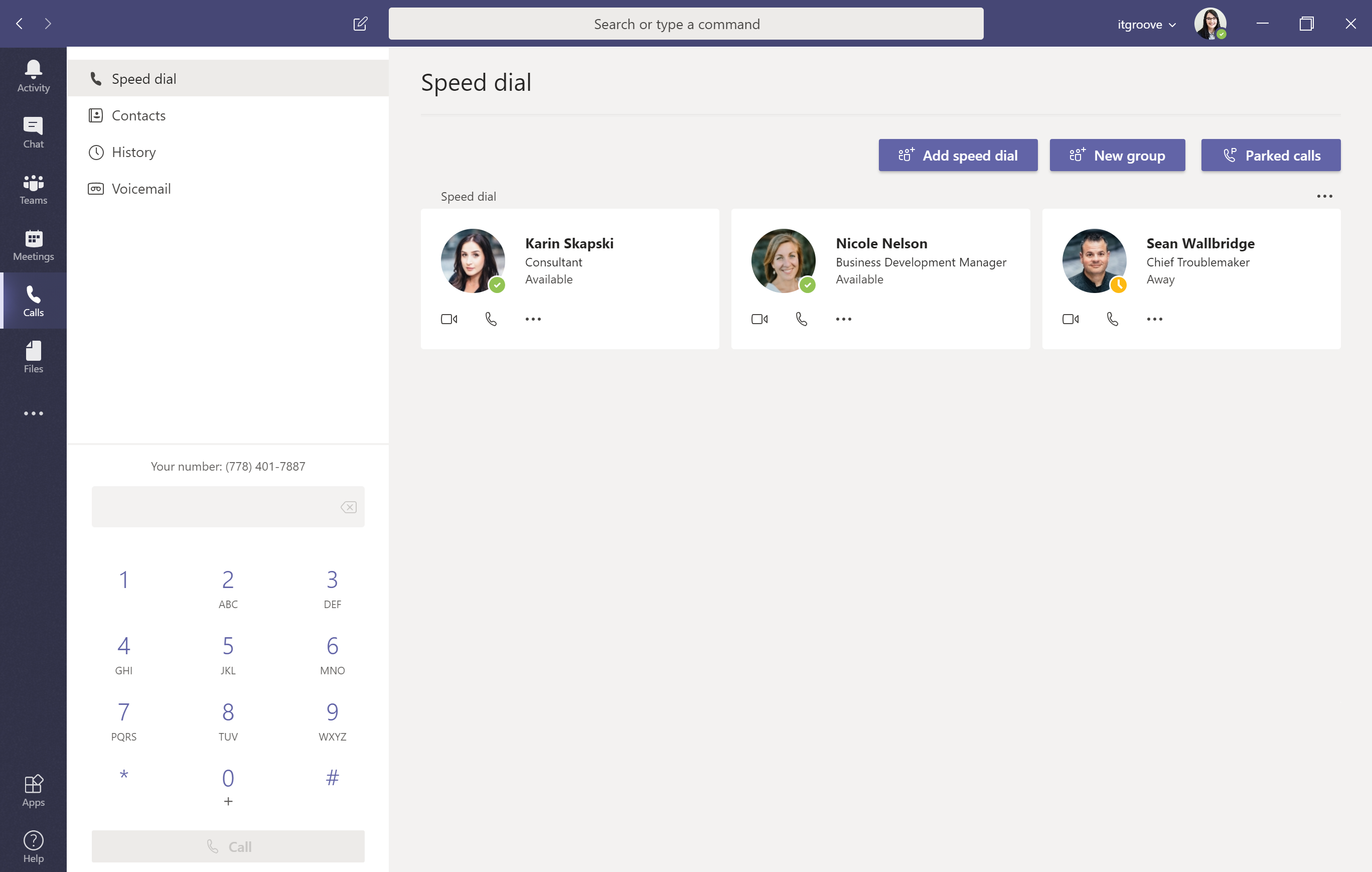Open Meetings from the sidebar
The image size is (1372, 872).
33,245
